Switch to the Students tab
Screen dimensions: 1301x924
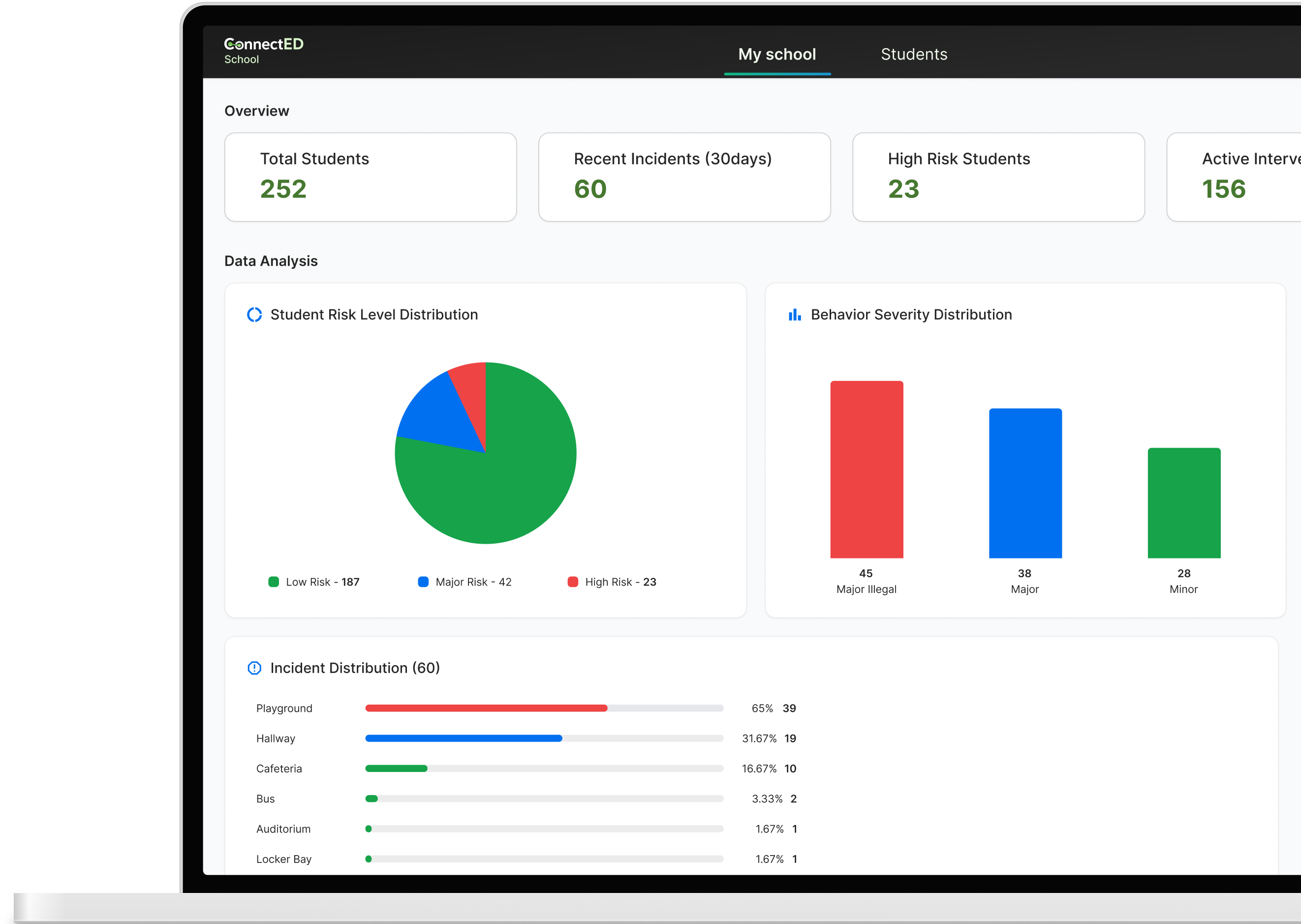point(914,54)
